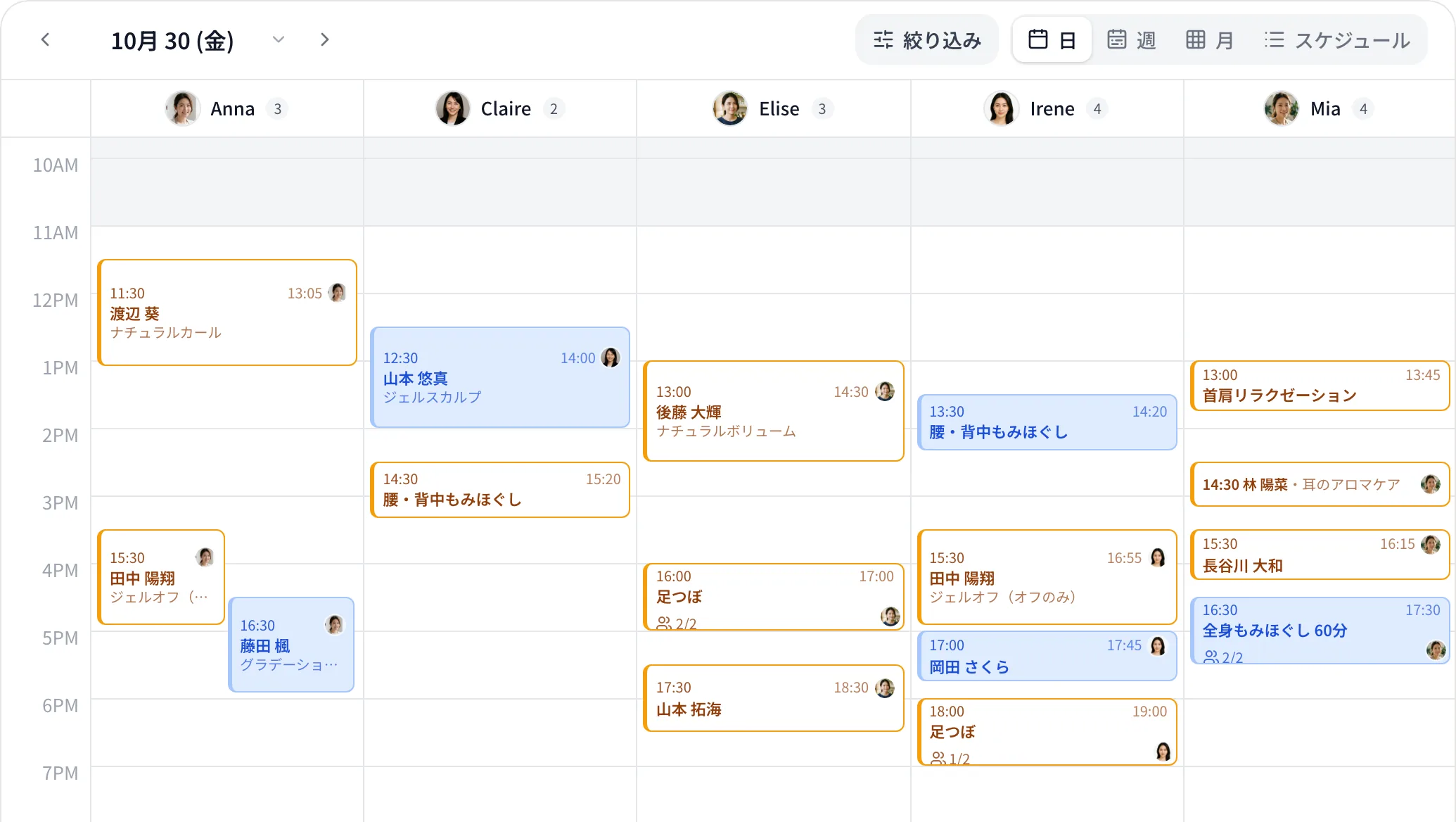Open Irene's 13:30 腰・背中もみほぐし appointment
This screenshot has height=822, width=1456.
pos(1047,422)
